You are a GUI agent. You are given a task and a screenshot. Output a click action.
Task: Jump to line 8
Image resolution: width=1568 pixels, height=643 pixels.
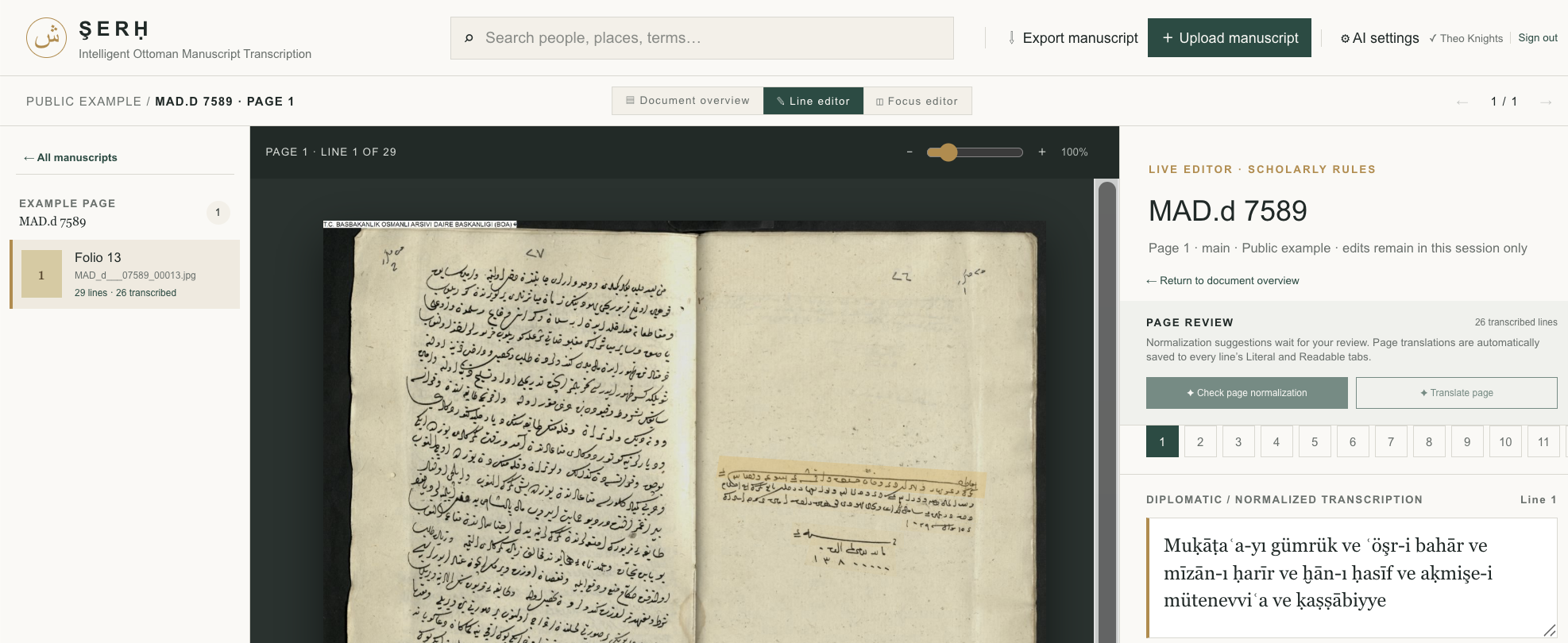[x=1429, y=441]
